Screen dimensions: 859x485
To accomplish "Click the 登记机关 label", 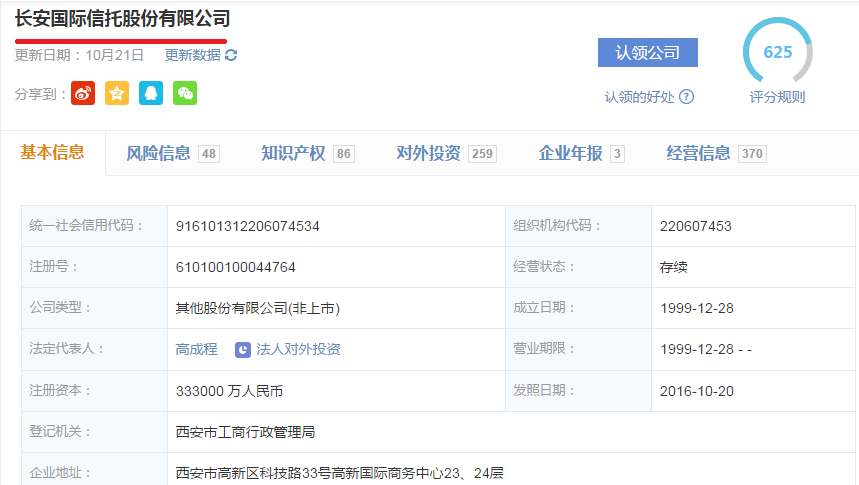I will pyautogui.click(x=60, y=432).
